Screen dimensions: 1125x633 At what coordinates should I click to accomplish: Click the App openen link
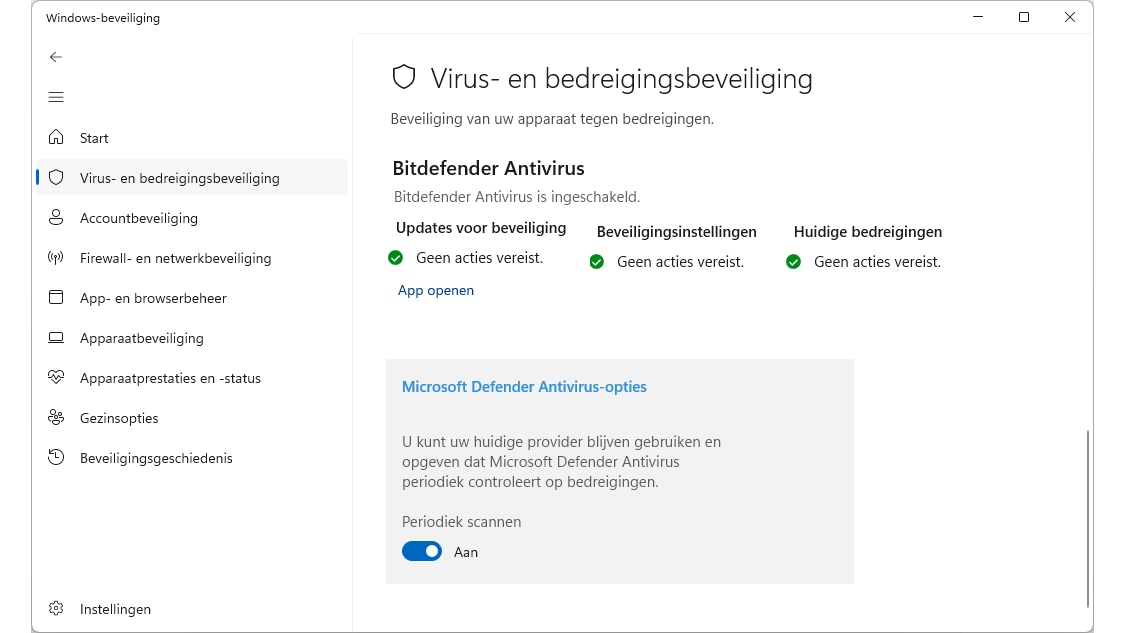pos(436,291)
